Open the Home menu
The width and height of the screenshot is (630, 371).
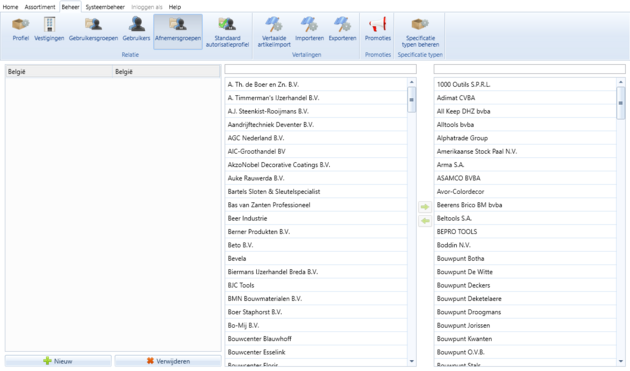click(10, 7)
